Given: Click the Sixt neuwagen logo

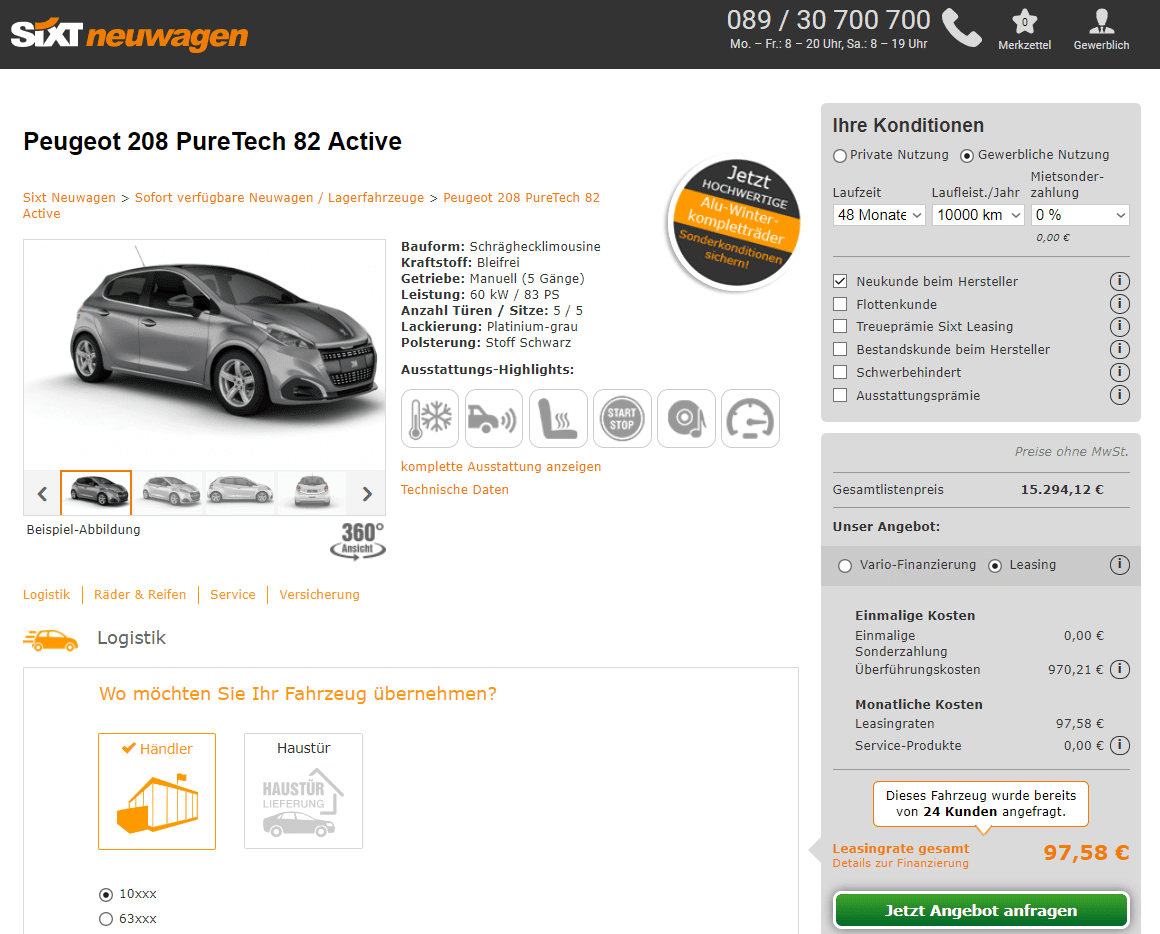Looking at the screenshot, I should (129, 35).
